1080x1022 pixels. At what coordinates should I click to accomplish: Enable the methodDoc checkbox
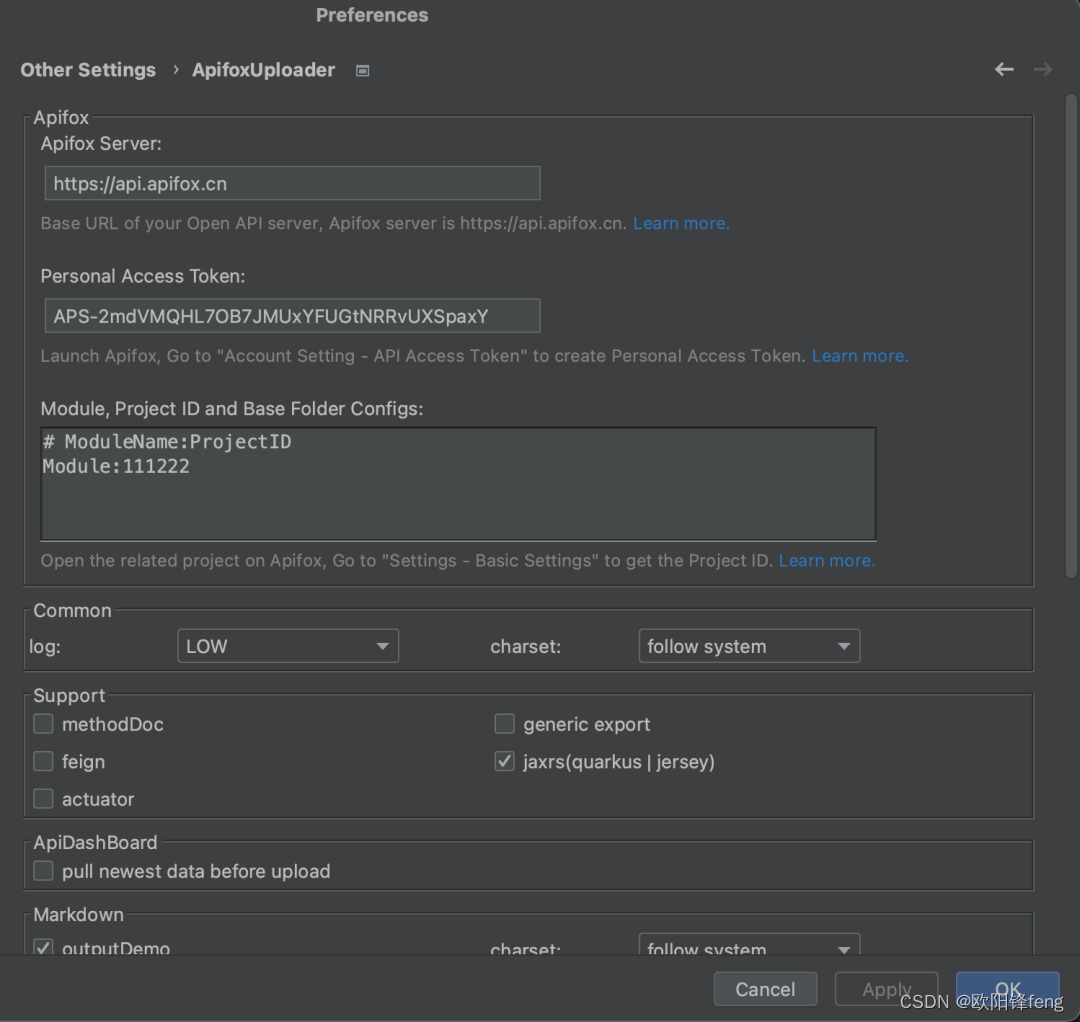43,724
